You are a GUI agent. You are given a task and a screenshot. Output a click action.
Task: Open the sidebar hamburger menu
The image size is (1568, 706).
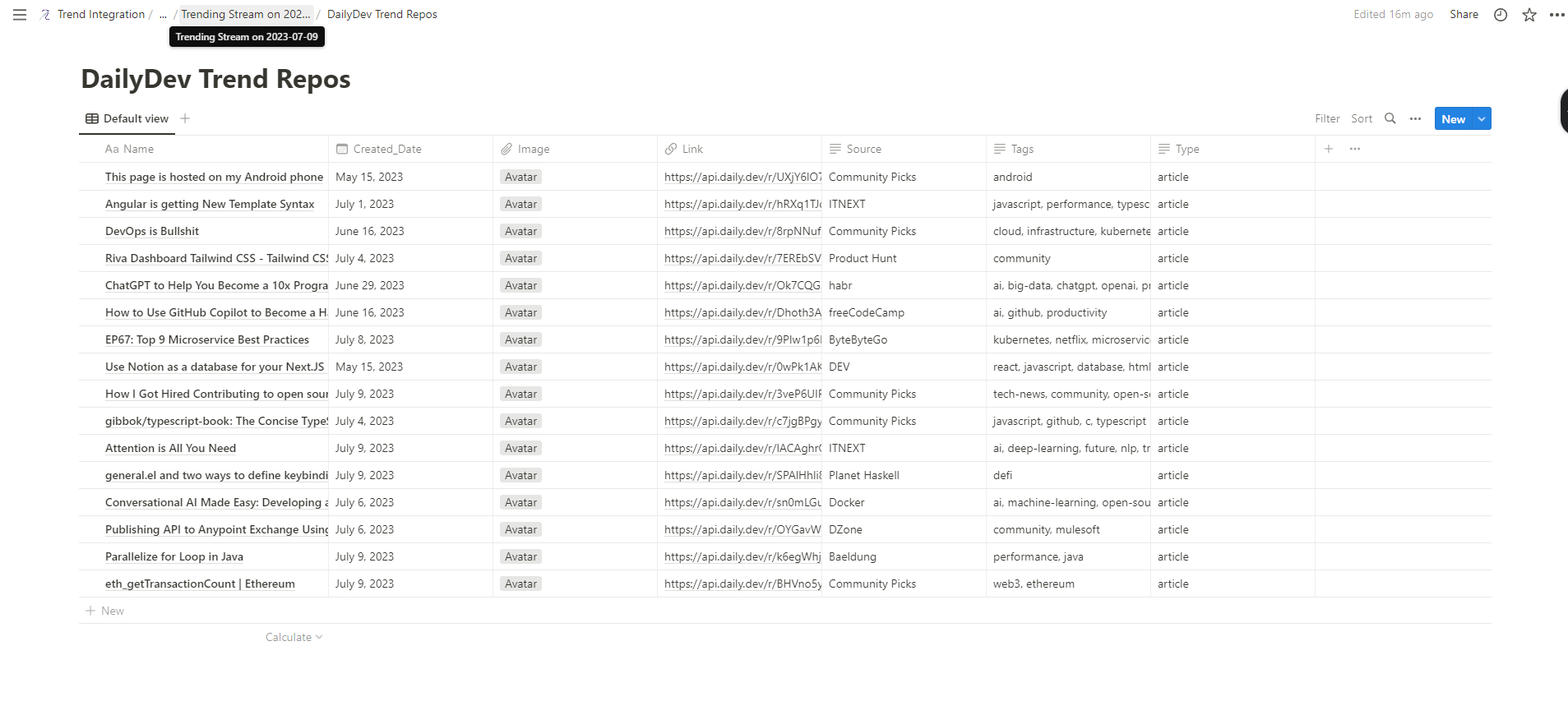20,15
